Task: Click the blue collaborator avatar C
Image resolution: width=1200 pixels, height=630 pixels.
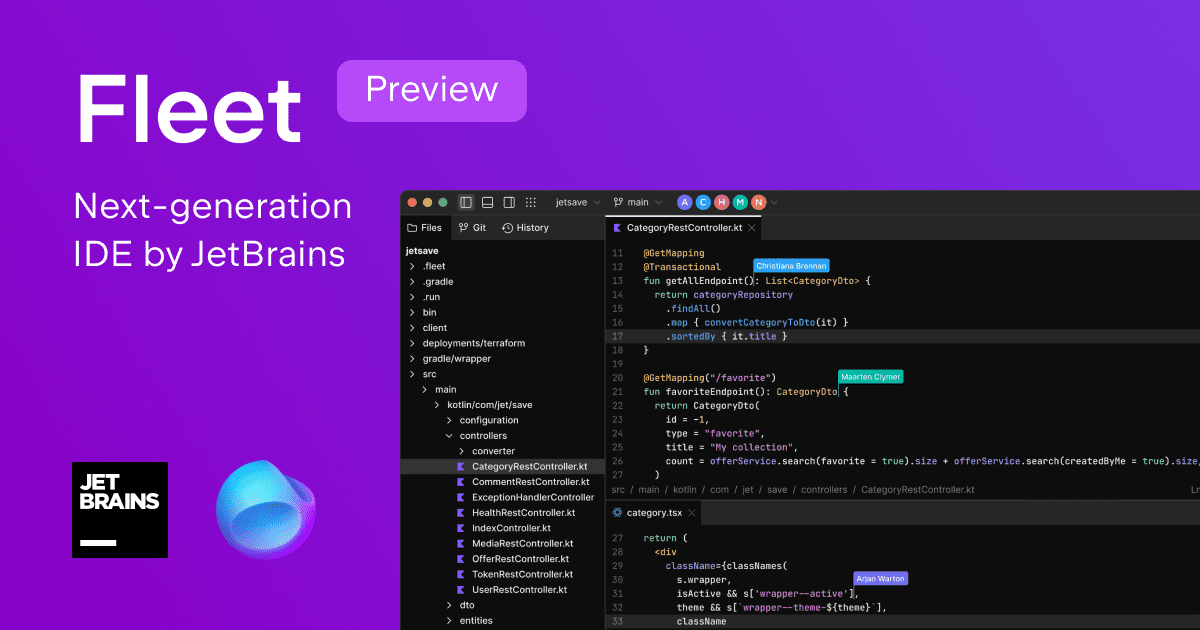Action: pos(703,202)
